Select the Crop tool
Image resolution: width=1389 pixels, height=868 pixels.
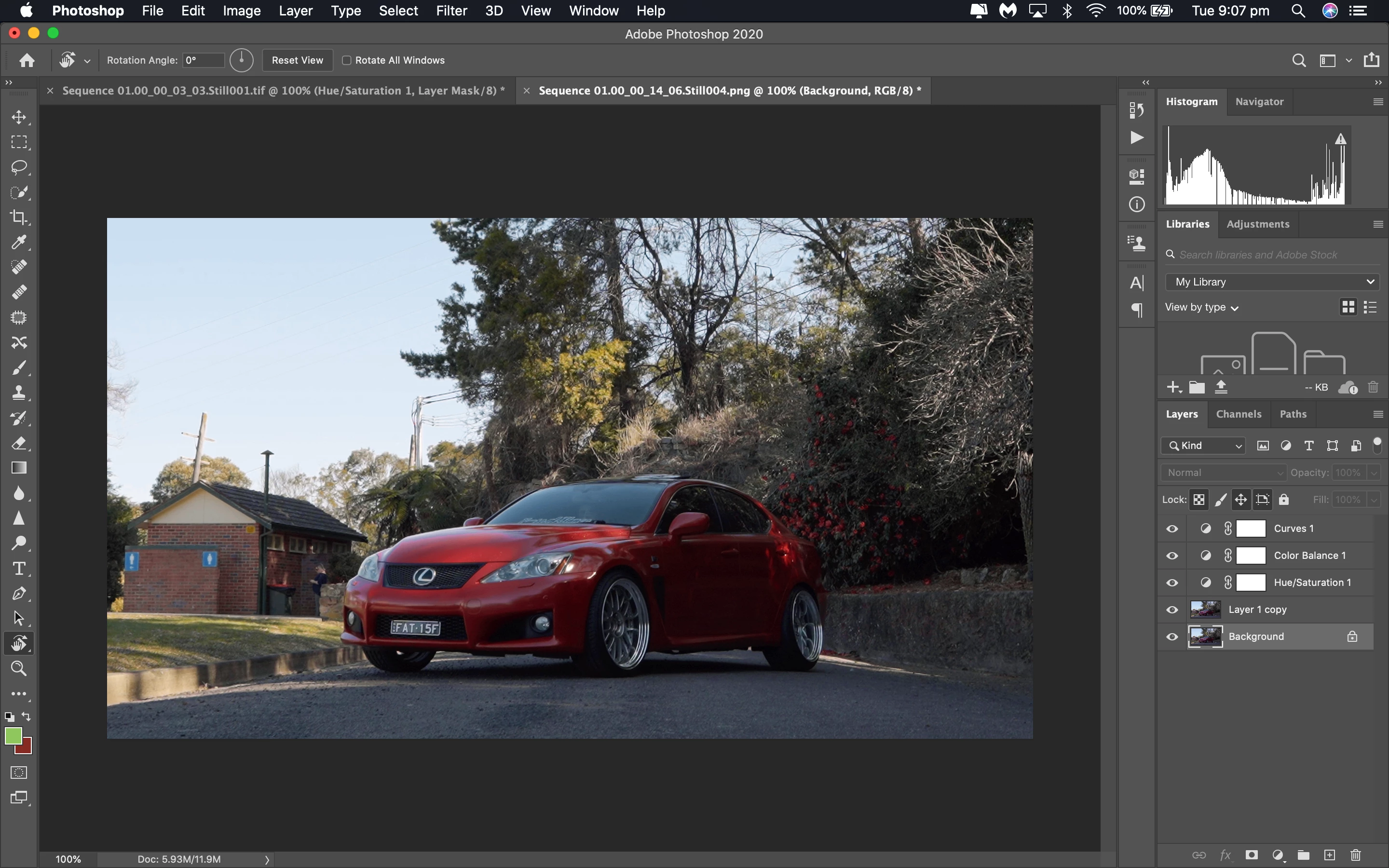19,217
